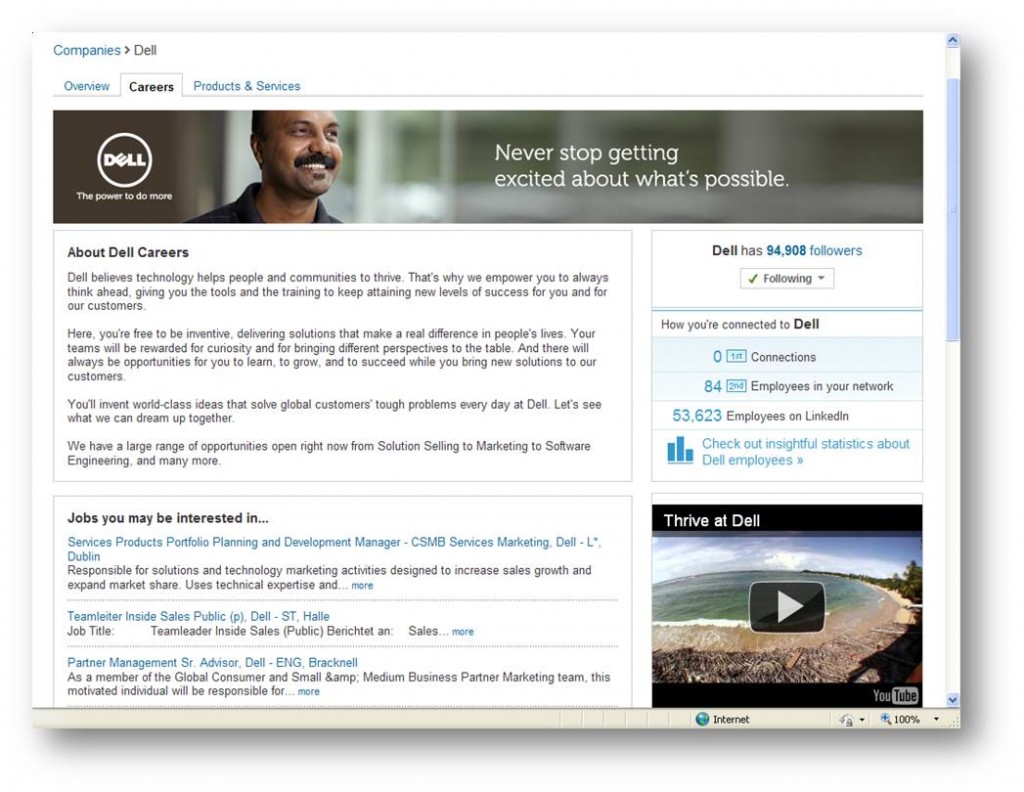Screen dimensions: 1024x792
Task: Open Partner Management Sr. Advisor job link
Action: tap(212, 663)
